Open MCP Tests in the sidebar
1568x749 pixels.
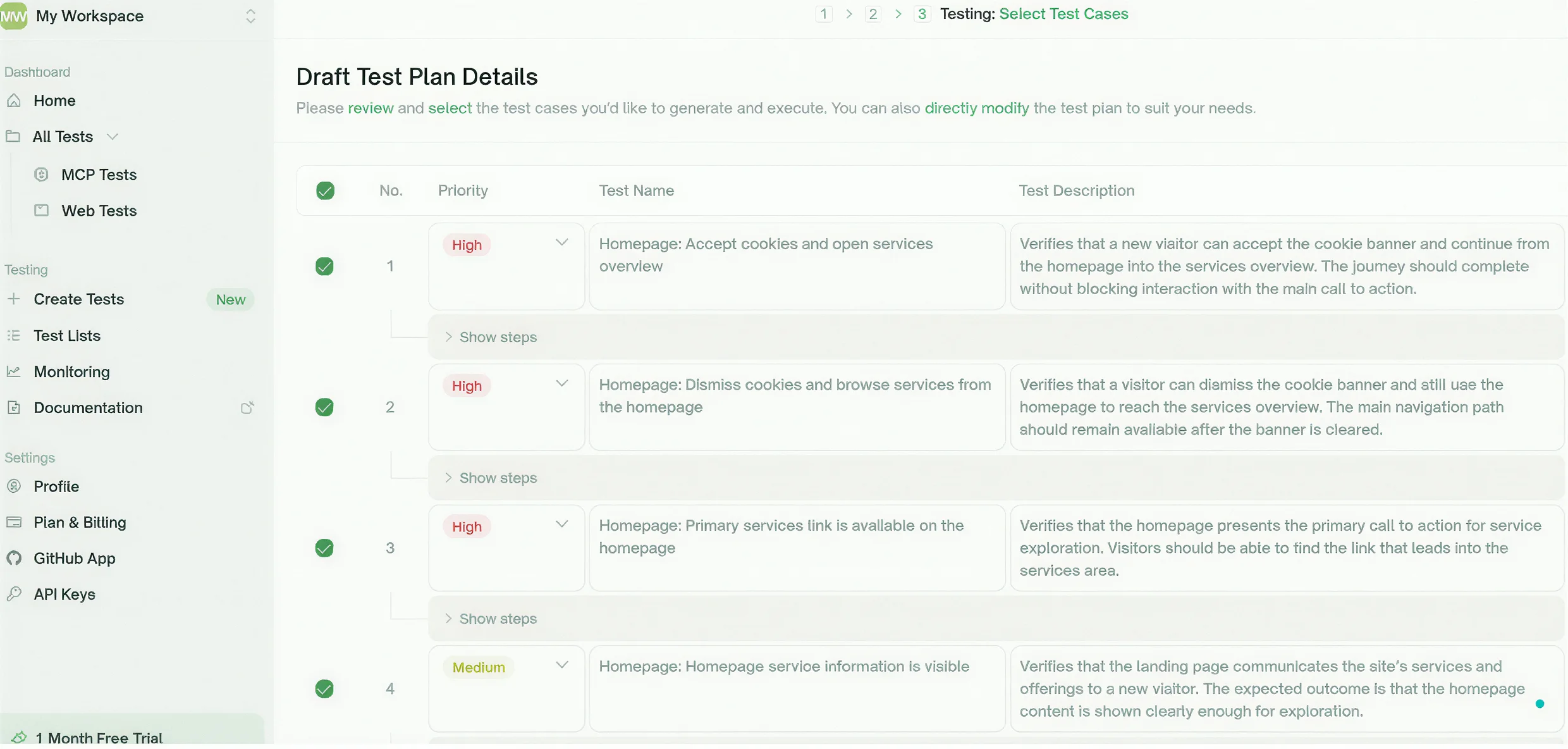pos(99,175)
